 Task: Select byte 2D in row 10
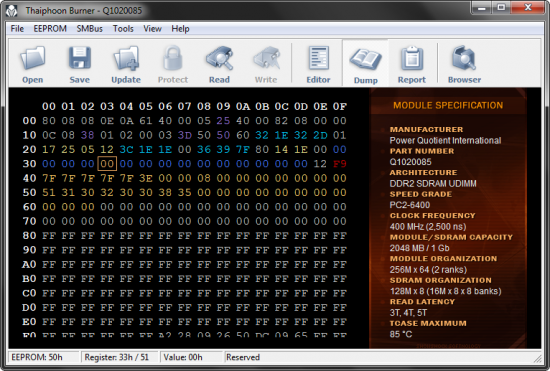pos(320,135)
